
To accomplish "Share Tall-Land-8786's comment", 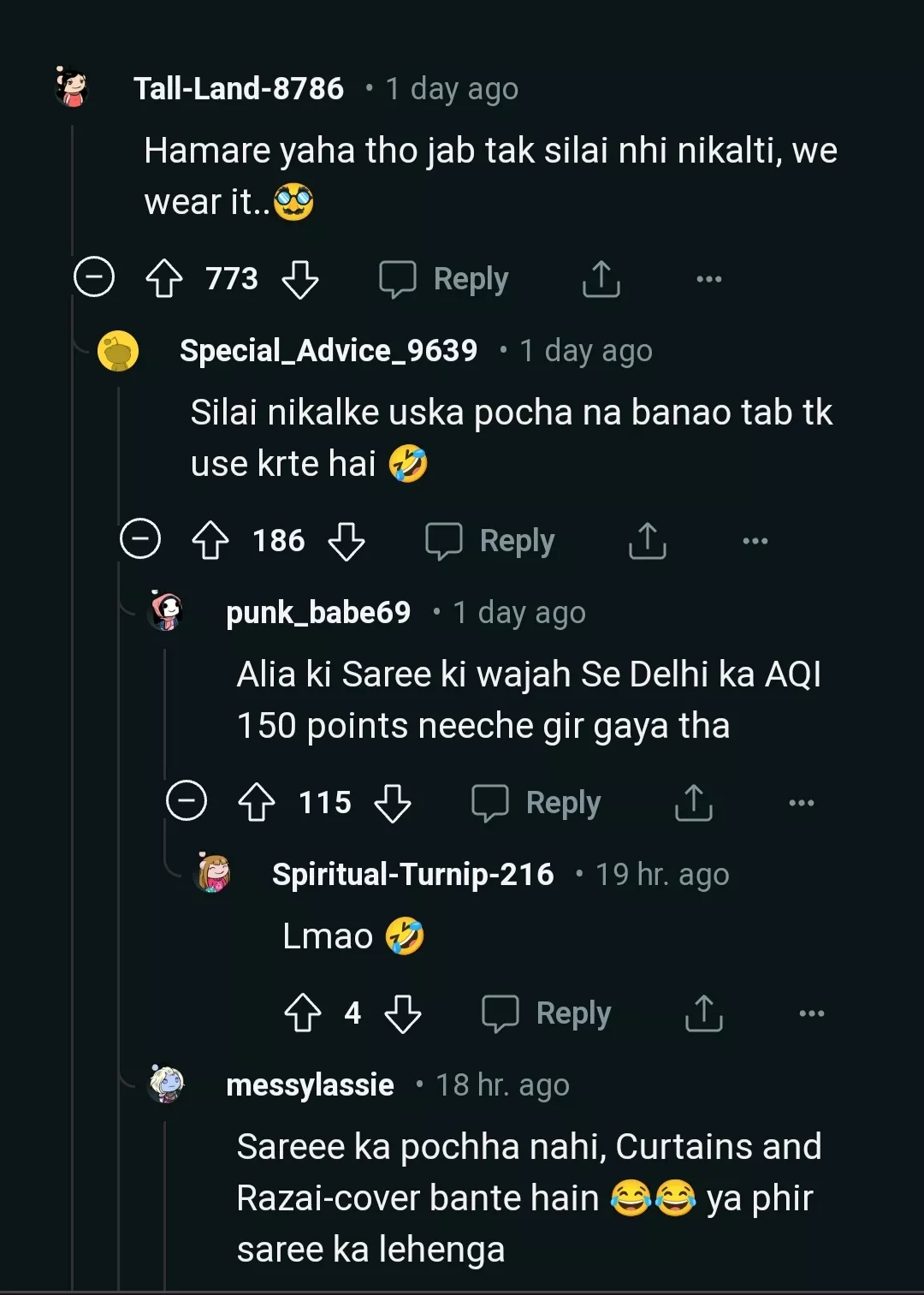I will point(601,279).
